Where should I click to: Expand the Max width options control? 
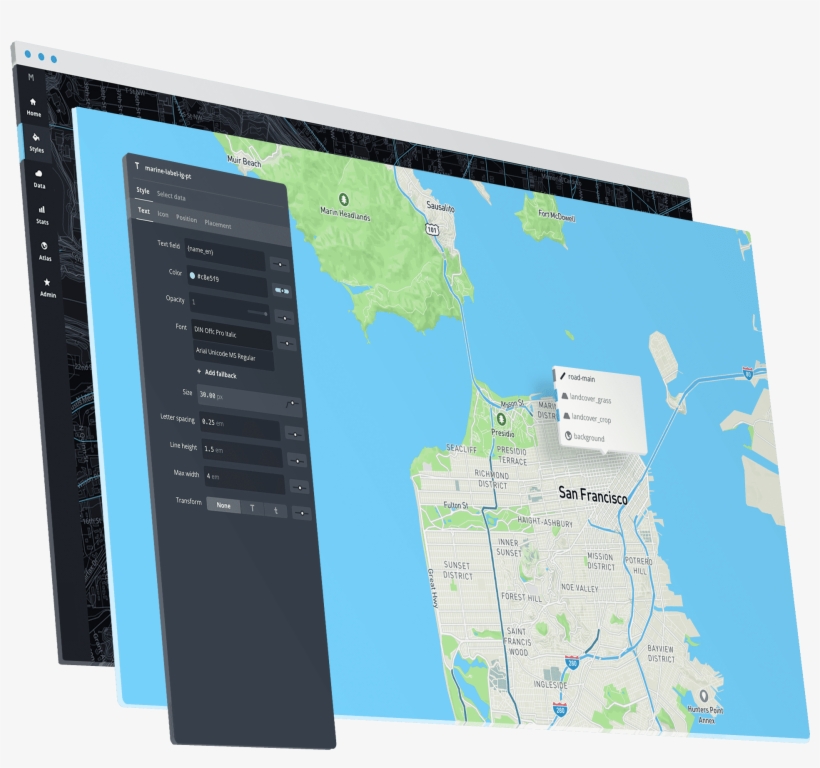299,486
